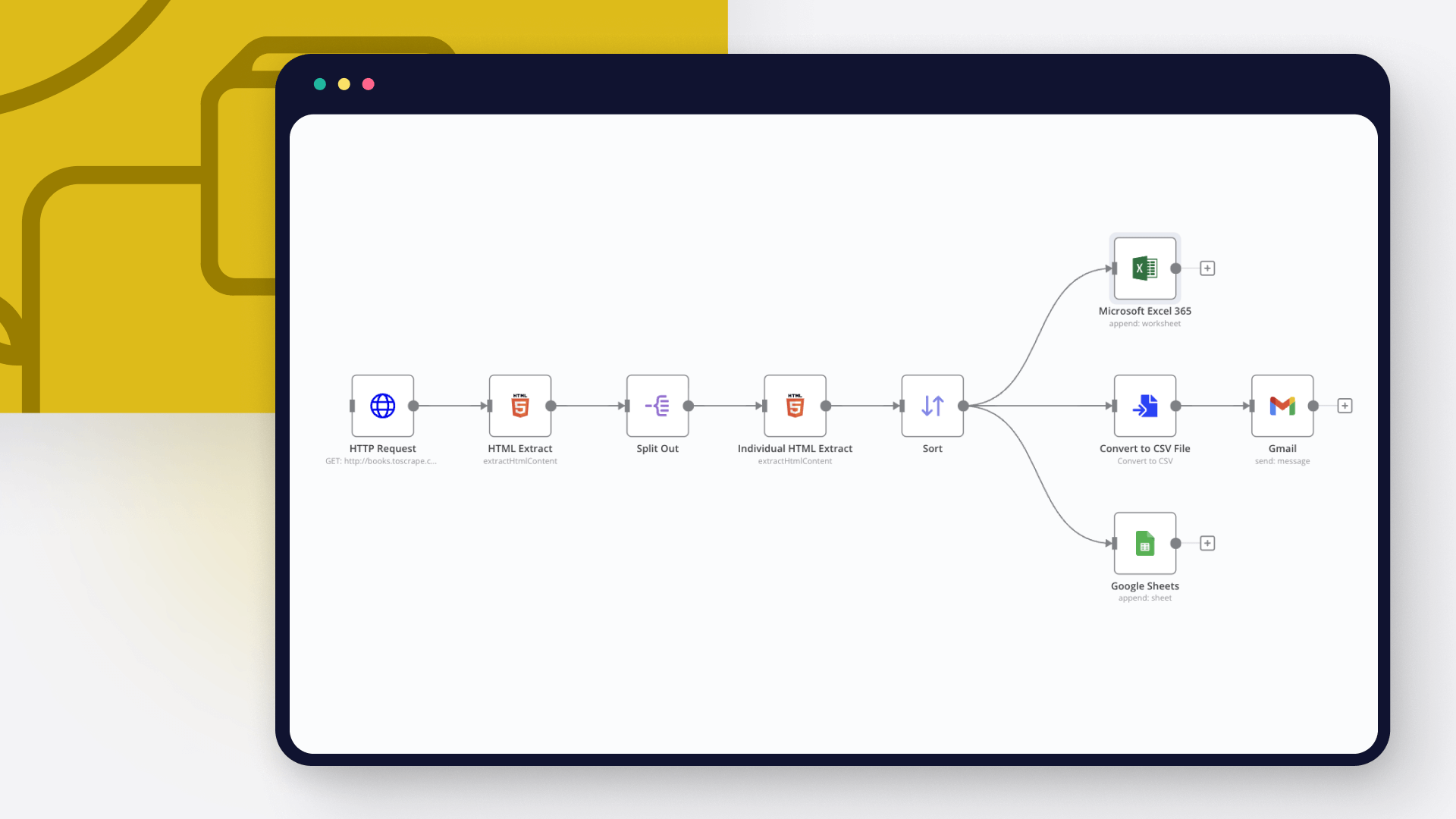Open the Gmail node icon
Screen dimensions: 1456x819
[x=1282, y=406]
